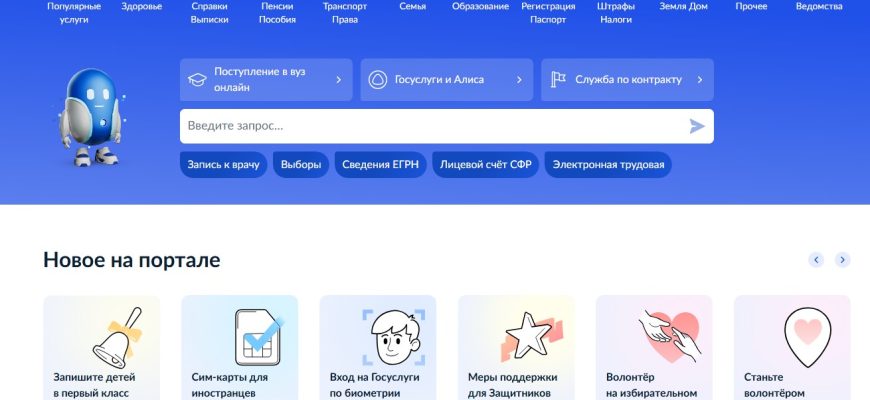Open the Популярные услуги menu category
870x400 pixels.
pyautogui.click(x=74, y=13)
